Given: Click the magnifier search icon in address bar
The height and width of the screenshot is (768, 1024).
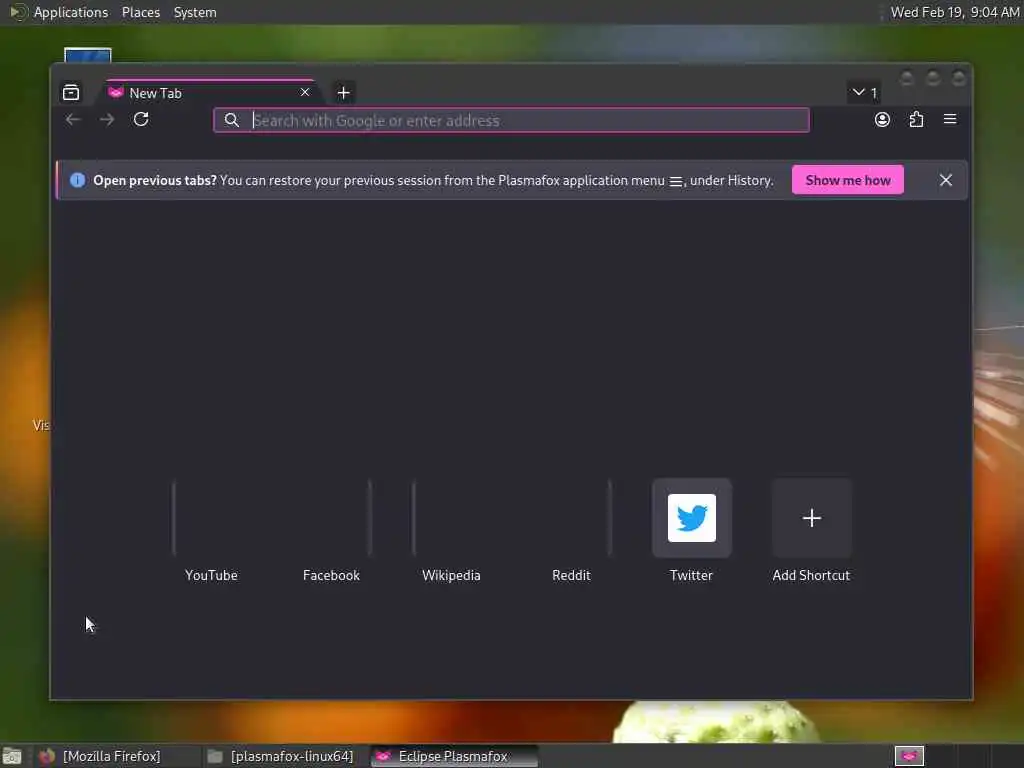Looking at the screenshot, I should coord(232,120).
